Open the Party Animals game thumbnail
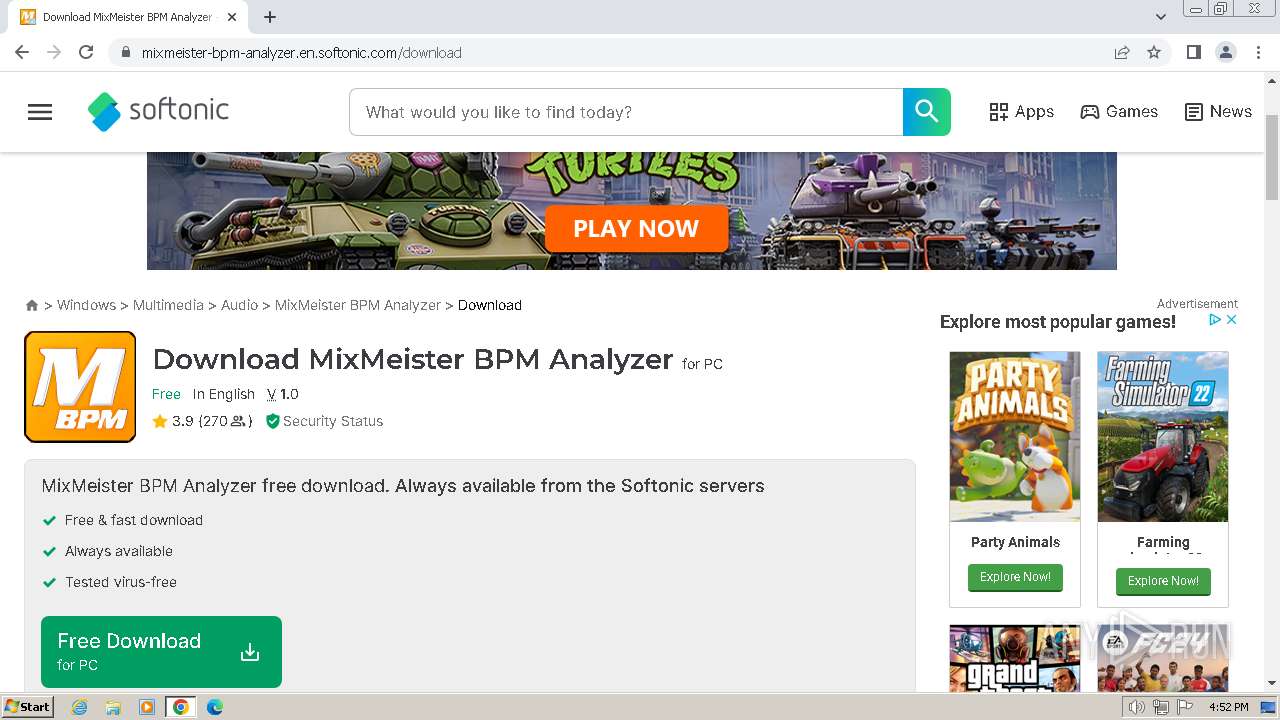 click(x=1015, y=436)
